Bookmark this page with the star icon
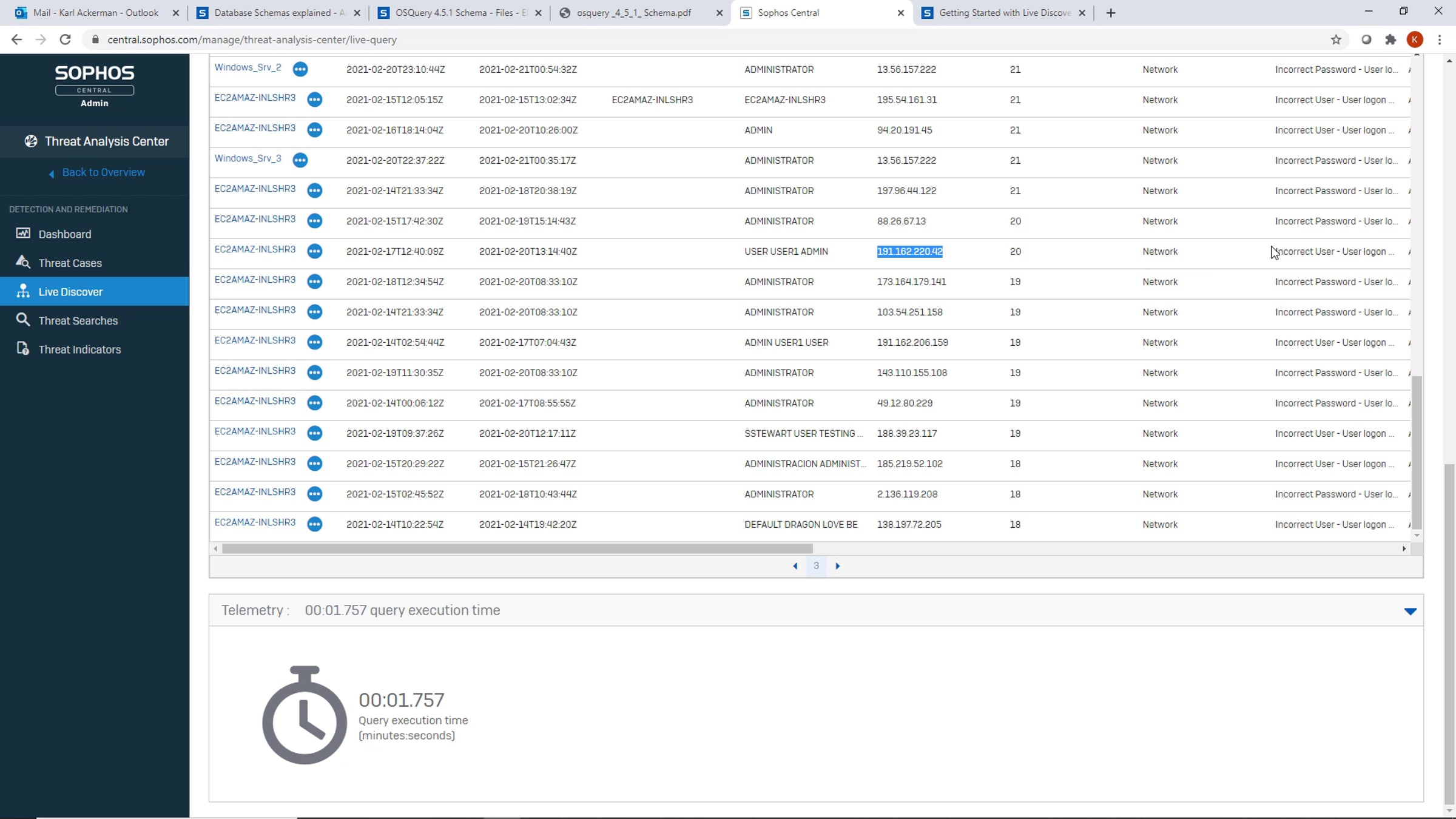1456x819 pixels. pyautogui.click(x=1336, y=39)
